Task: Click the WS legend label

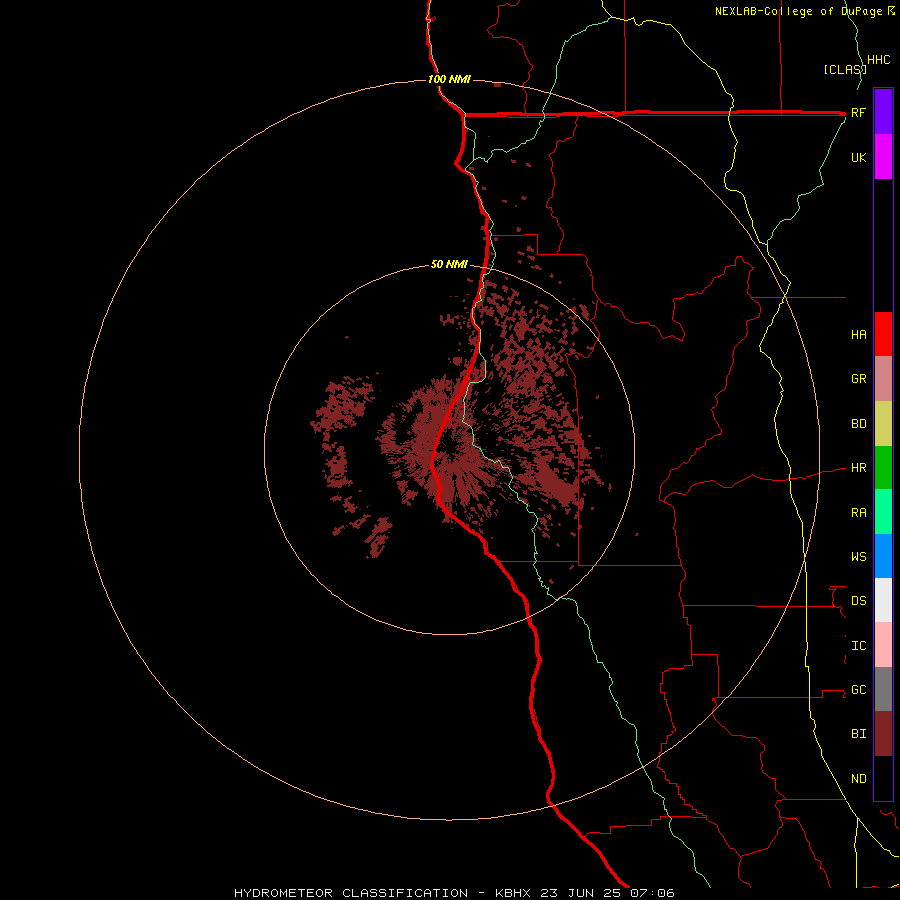Action: tap(858, 557)
